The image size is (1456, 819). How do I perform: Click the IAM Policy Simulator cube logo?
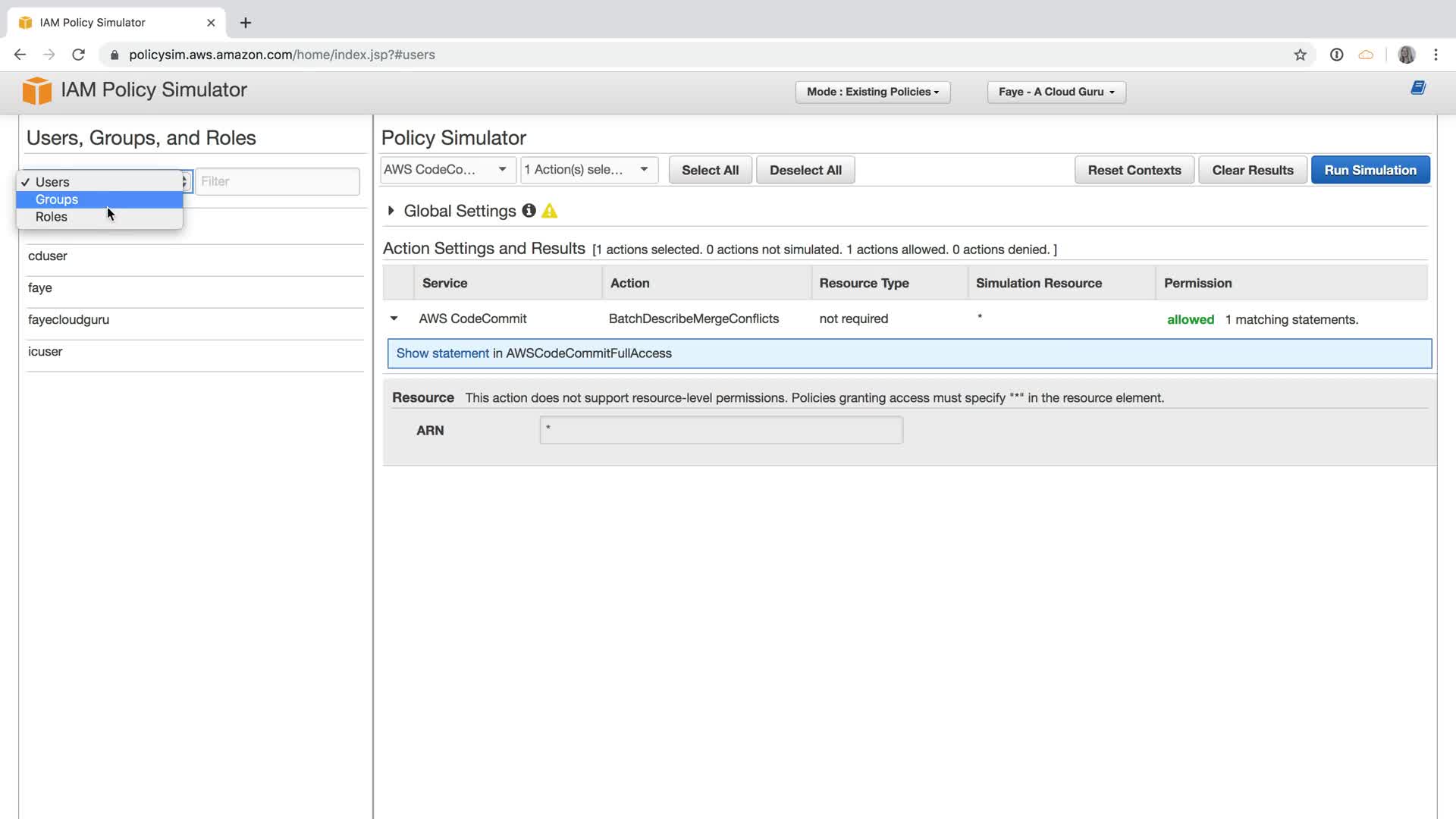tap(36, 90)
